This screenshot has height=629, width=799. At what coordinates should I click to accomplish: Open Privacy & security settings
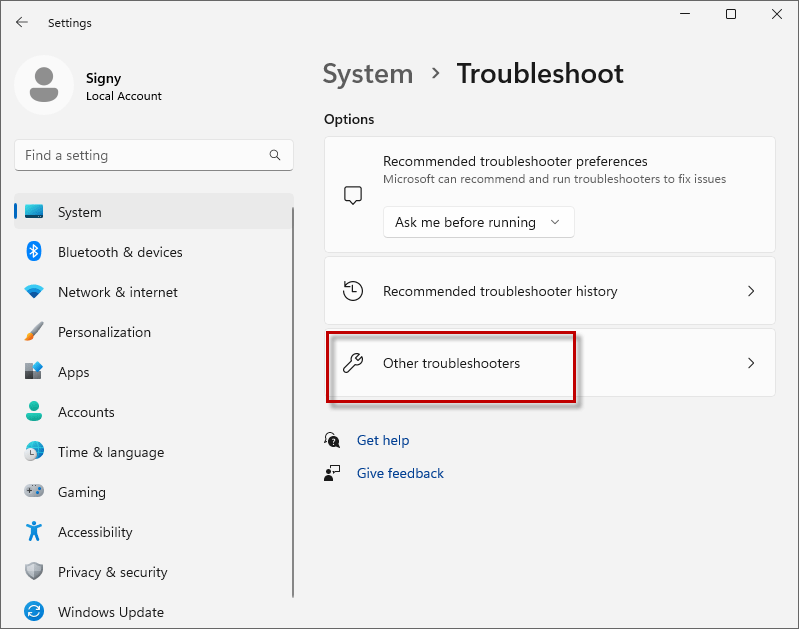[x=154, y=571]
